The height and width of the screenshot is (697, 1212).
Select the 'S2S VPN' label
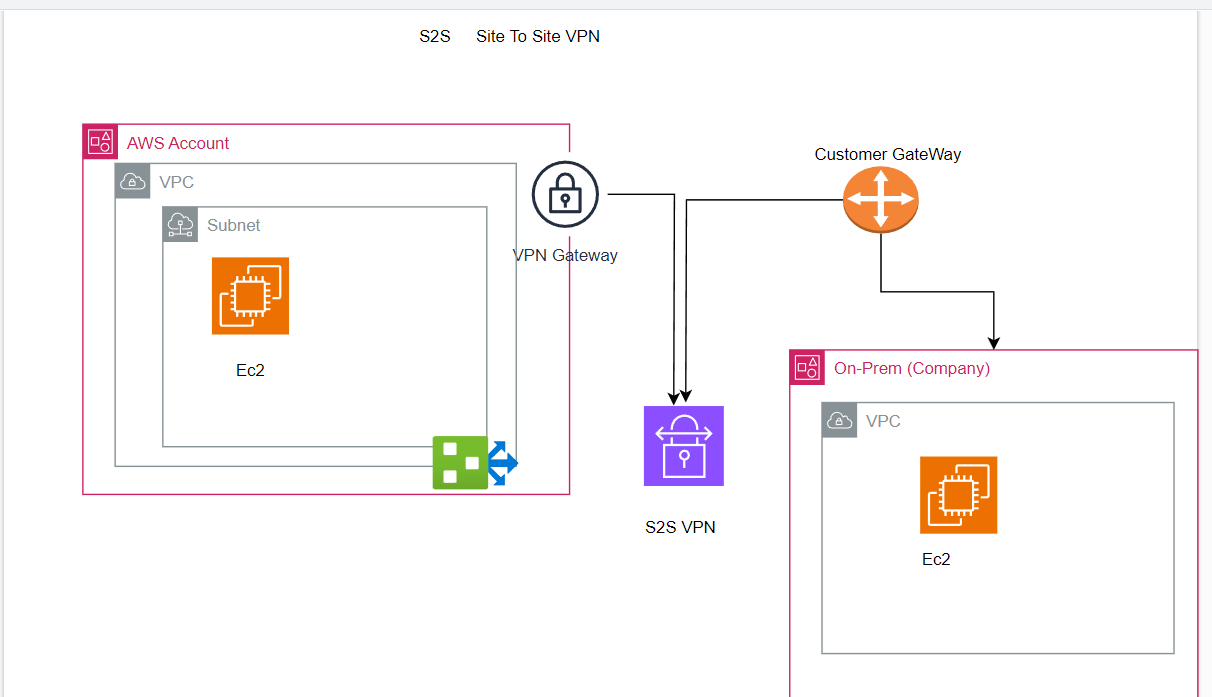681,527
